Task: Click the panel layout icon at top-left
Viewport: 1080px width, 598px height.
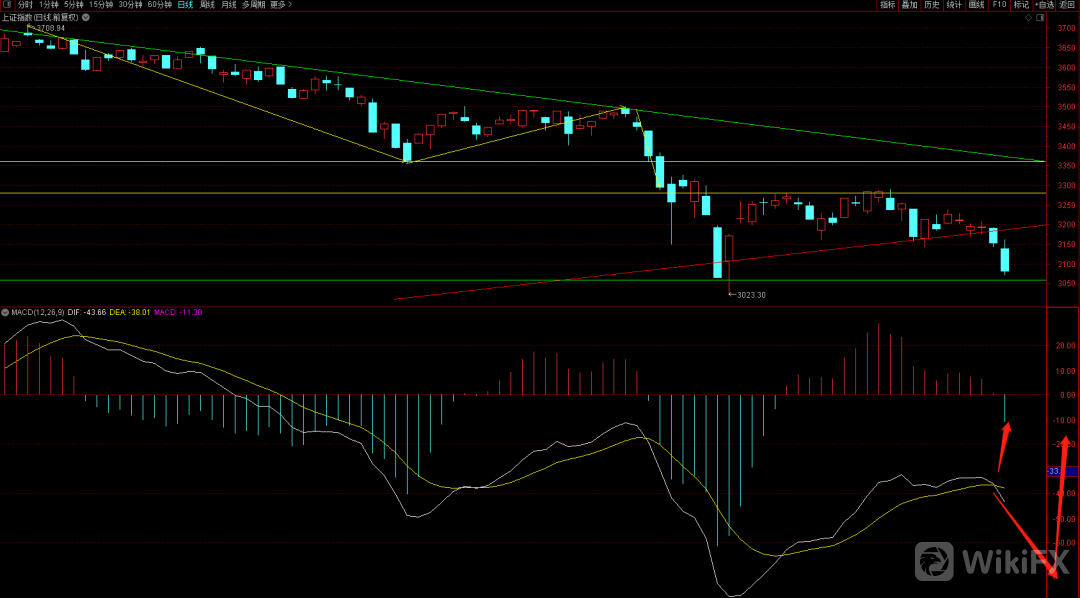Action: 7,5
